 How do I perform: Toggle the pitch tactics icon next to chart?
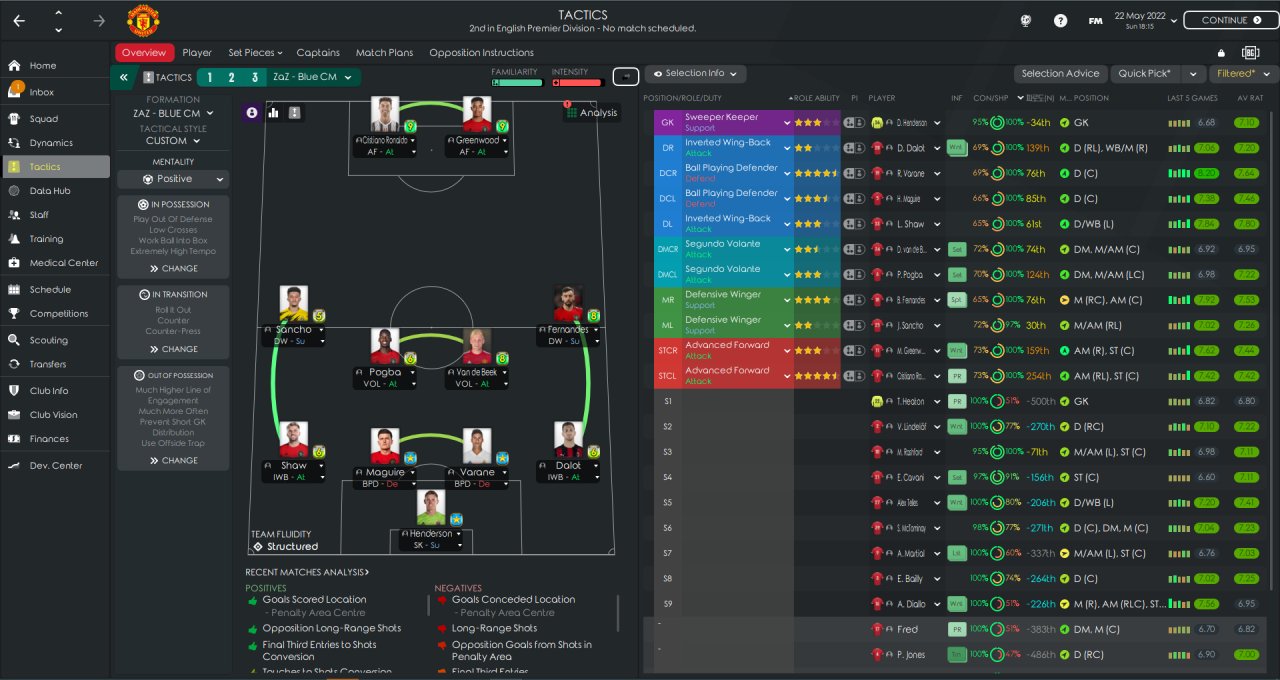294,113
